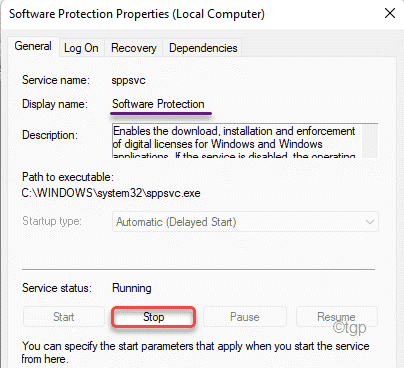Open the Log On tab

click(81, 48)
